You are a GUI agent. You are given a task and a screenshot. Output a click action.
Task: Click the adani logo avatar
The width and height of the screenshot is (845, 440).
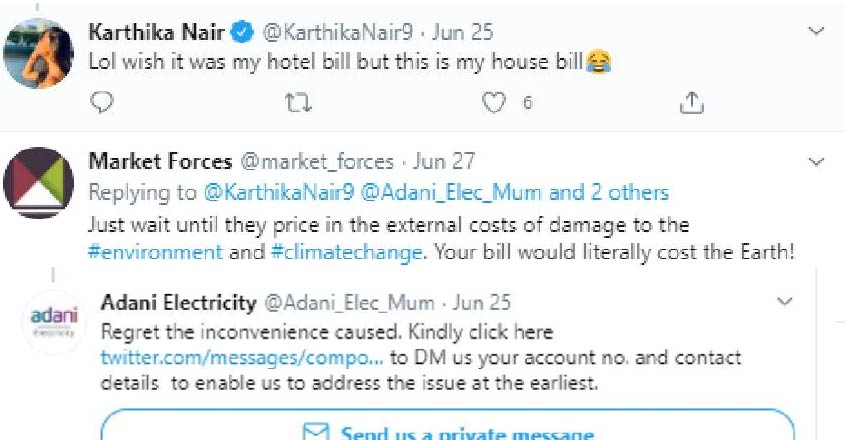click(x=54, y=322)
